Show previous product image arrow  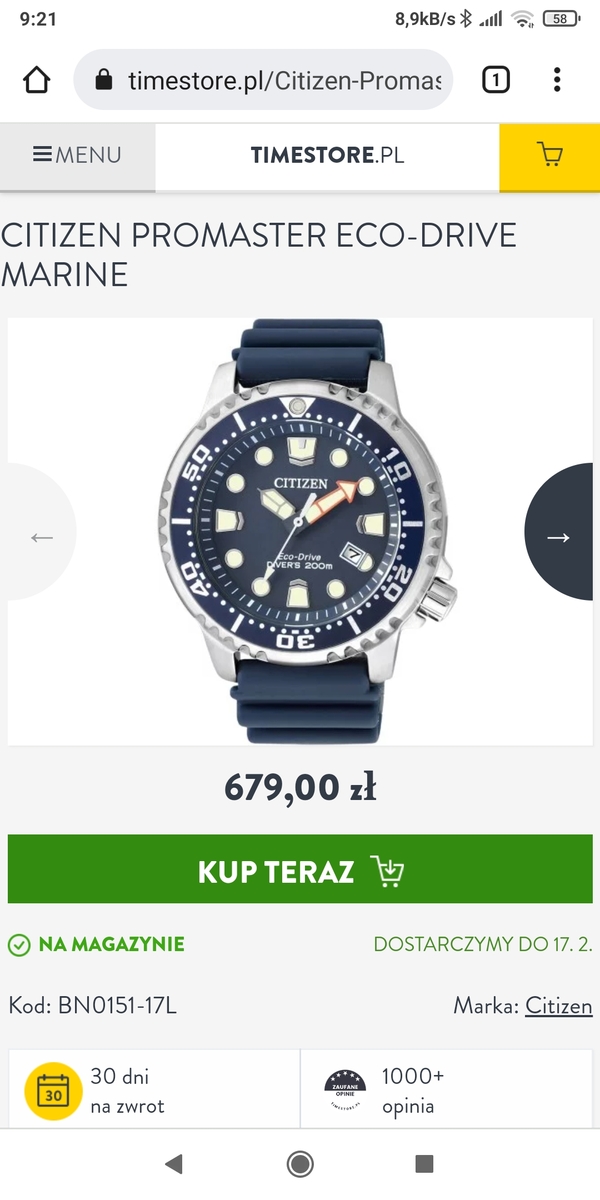(x=40, y=537)
